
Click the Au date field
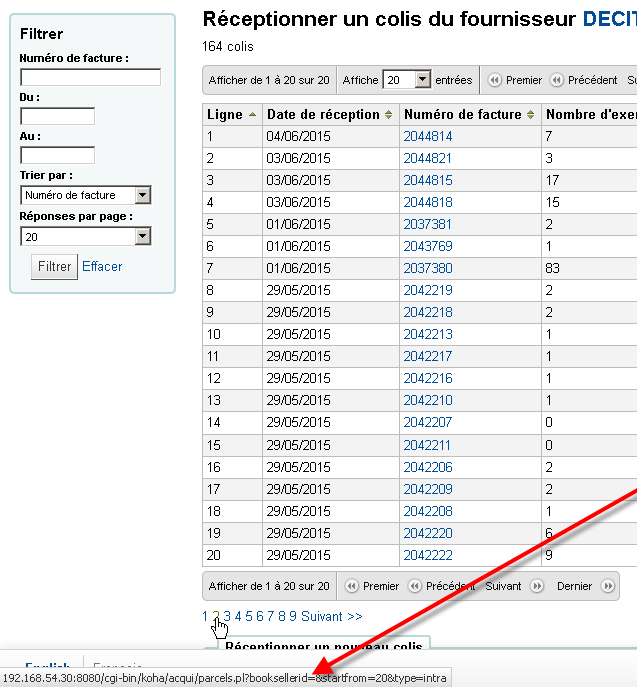[x=57, y=155]
